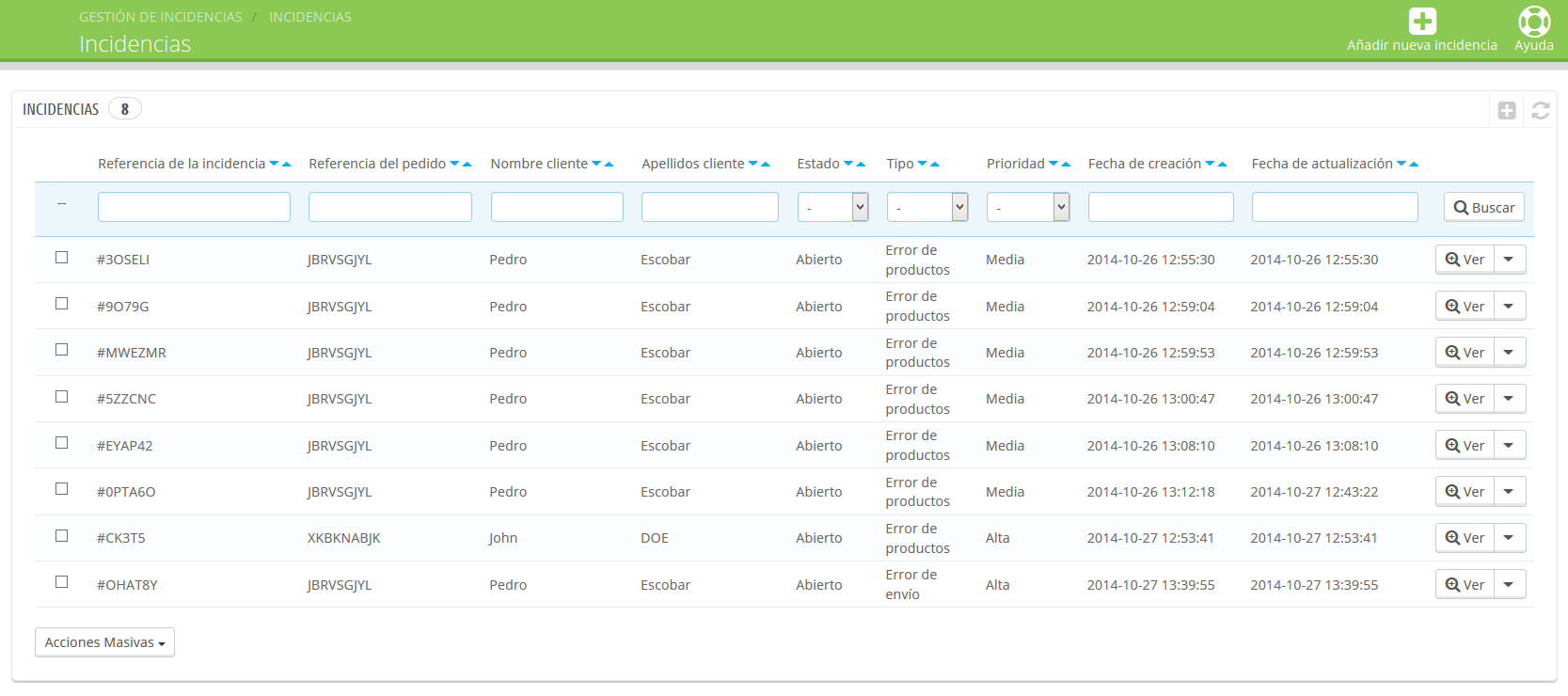The width and height of the screenshot is (1568, 696).
Task: Focus the Fecha de actualización filter field
Action: tap(1335, 207)
